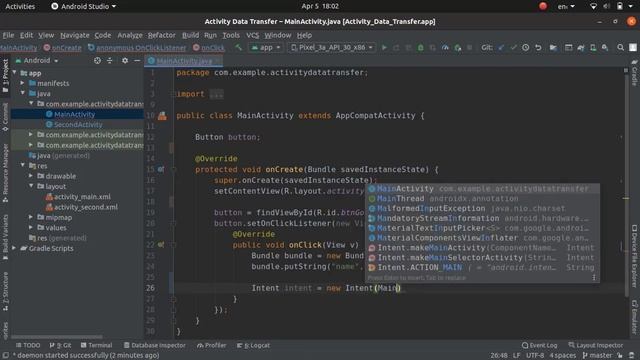The height and width of the screenshot is (360, 640).
Task: Click the red recording indicator in top bar
Action: point(543,6)
